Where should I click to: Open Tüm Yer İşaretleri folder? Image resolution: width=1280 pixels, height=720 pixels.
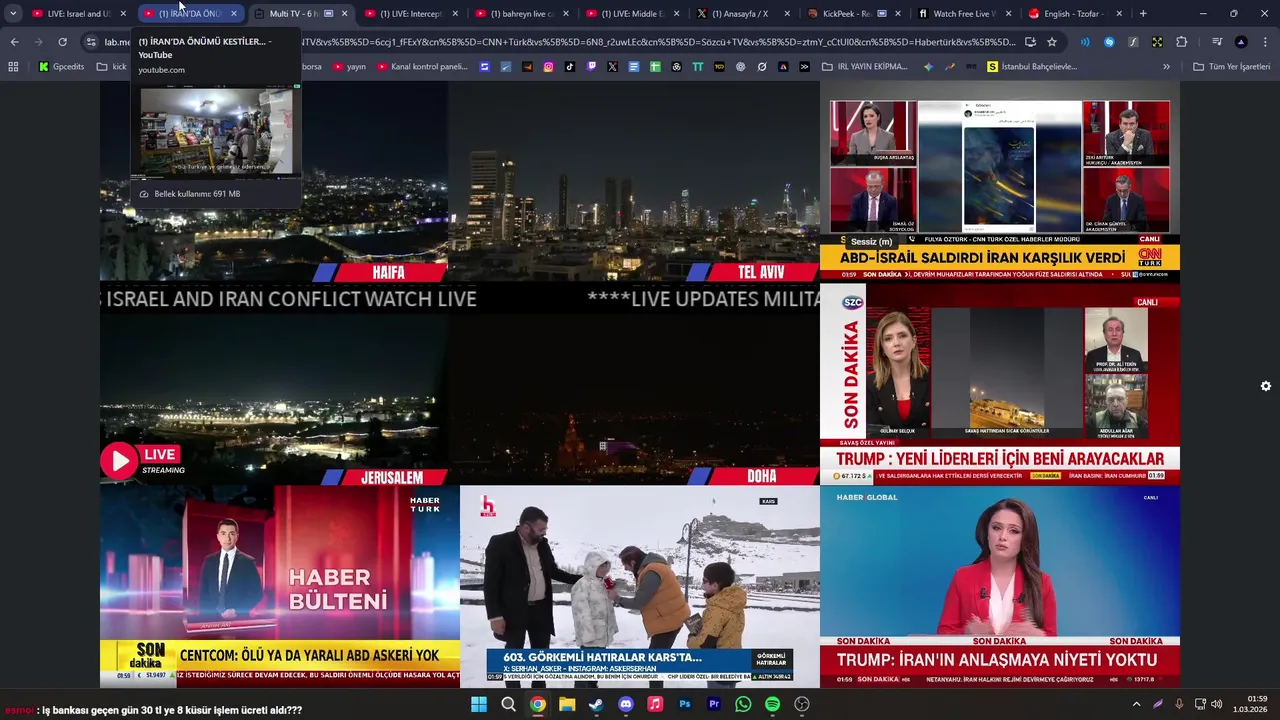[1232, 67]
